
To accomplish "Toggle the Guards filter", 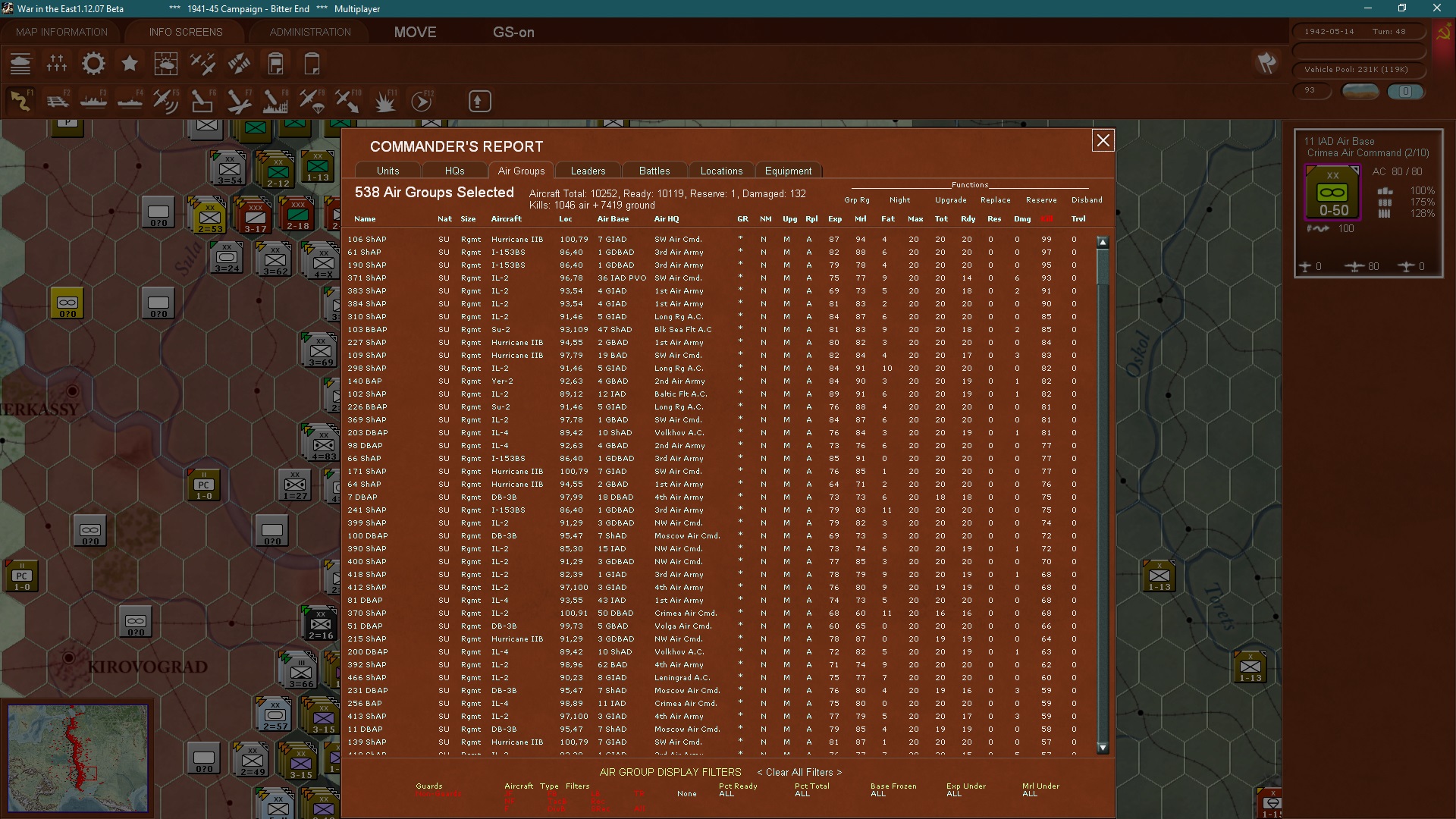I will point(429,786).
